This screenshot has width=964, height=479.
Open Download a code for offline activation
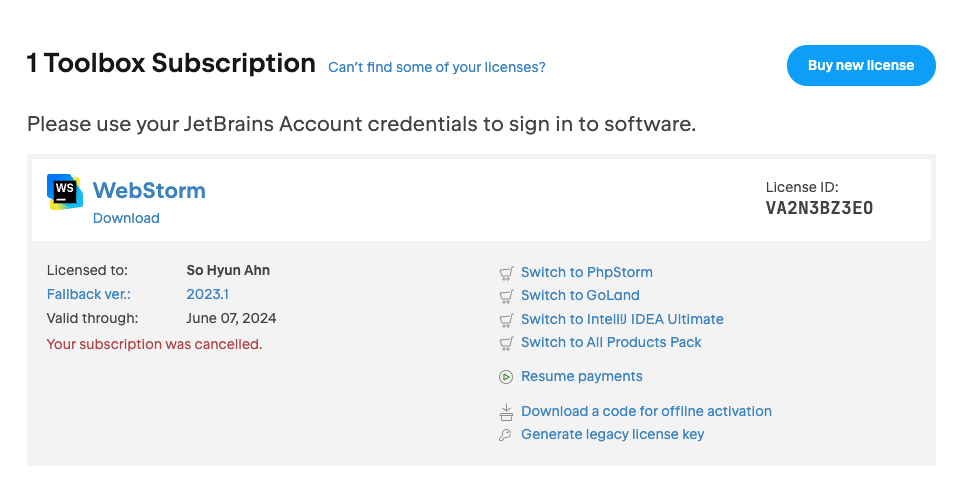tap(646, 411)
